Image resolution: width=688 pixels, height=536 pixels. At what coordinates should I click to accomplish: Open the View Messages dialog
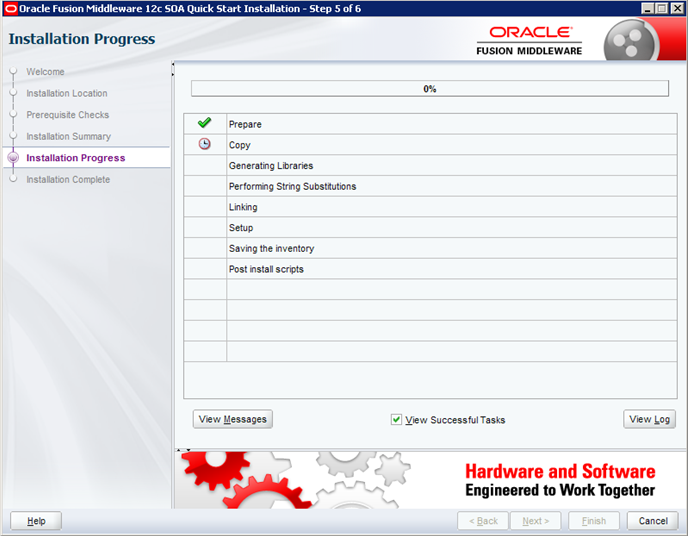(x=233, y=419)
